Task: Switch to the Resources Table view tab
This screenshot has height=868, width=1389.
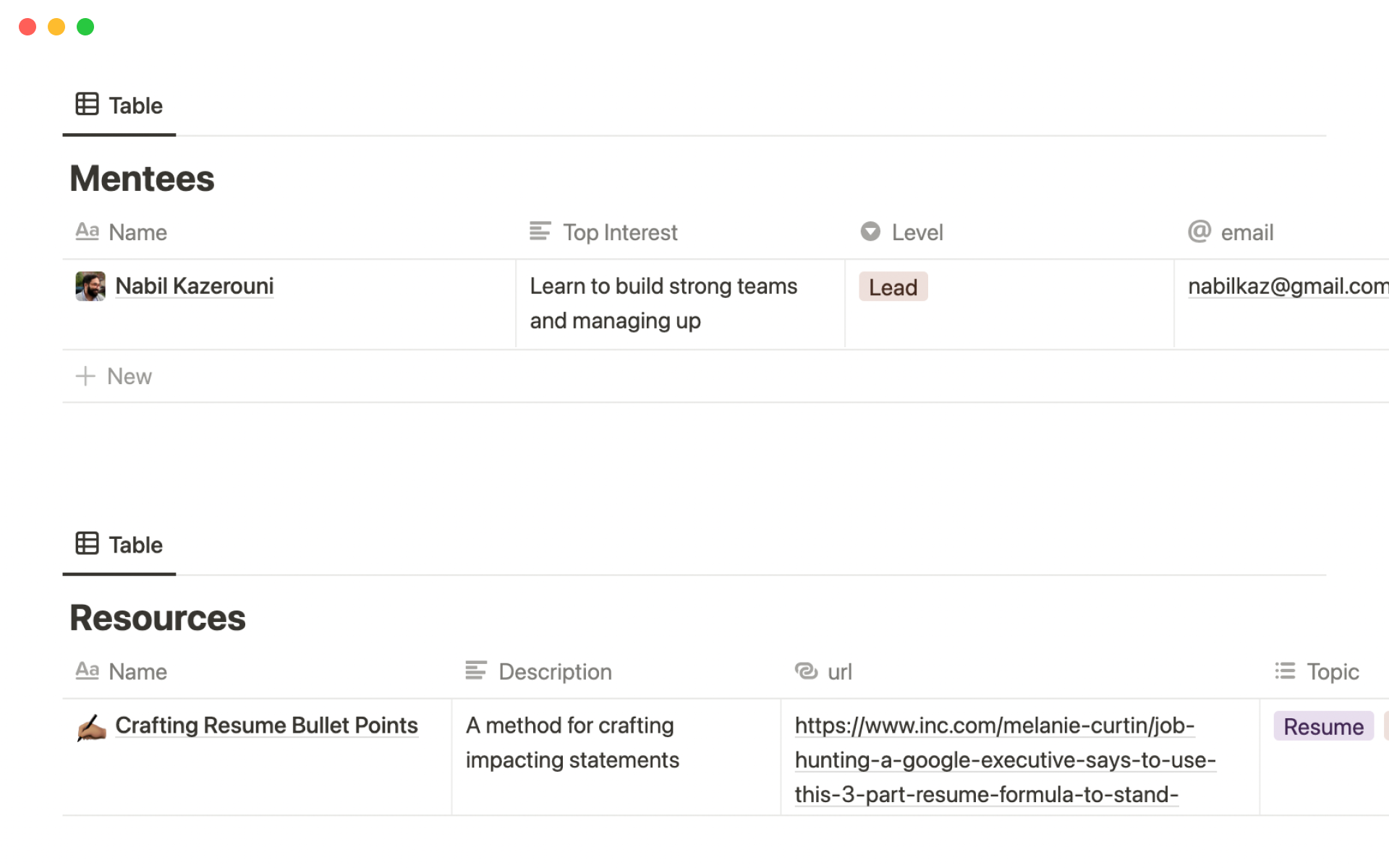Action: (x=120, y=545)
